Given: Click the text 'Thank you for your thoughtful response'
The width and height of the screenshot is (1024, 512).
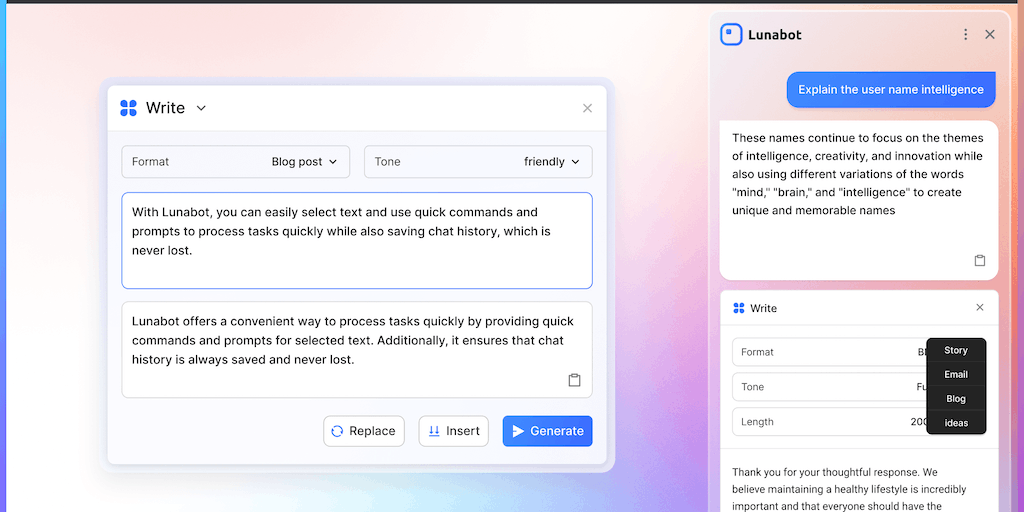Looking at the screenshot, I should [x=849, y=489].
